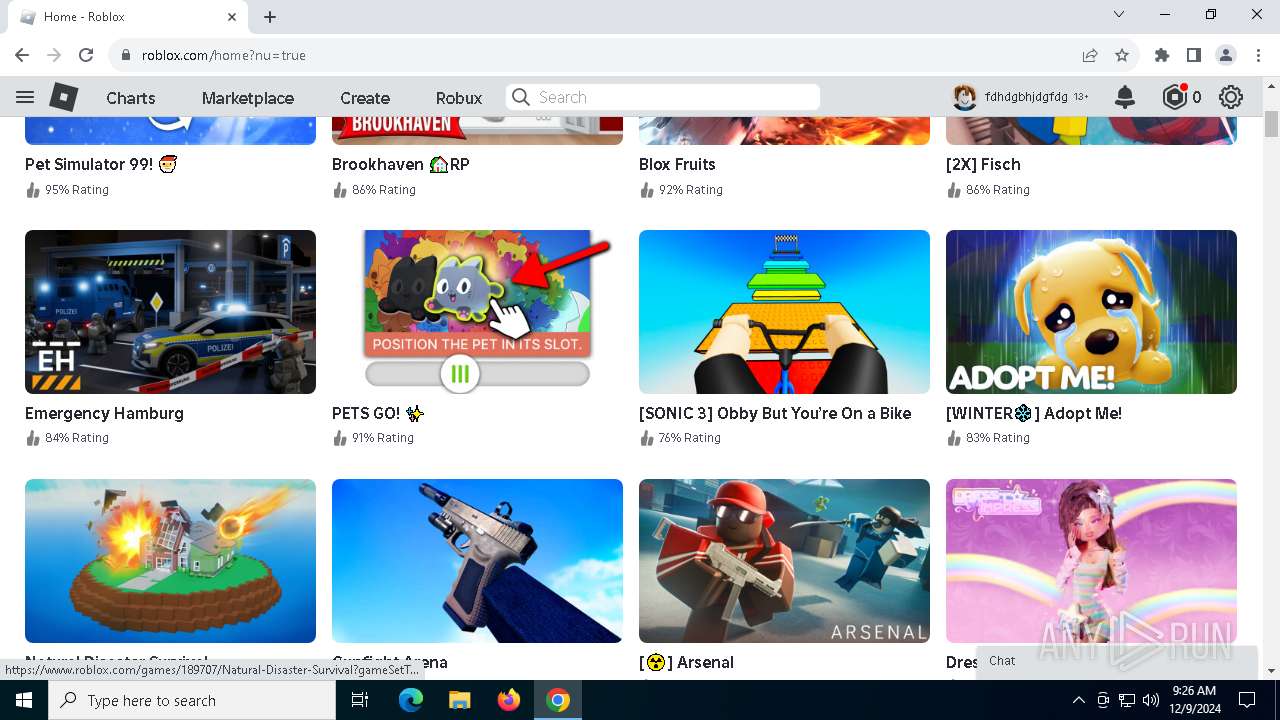Open a new Chrome tab

click(270, 17)
